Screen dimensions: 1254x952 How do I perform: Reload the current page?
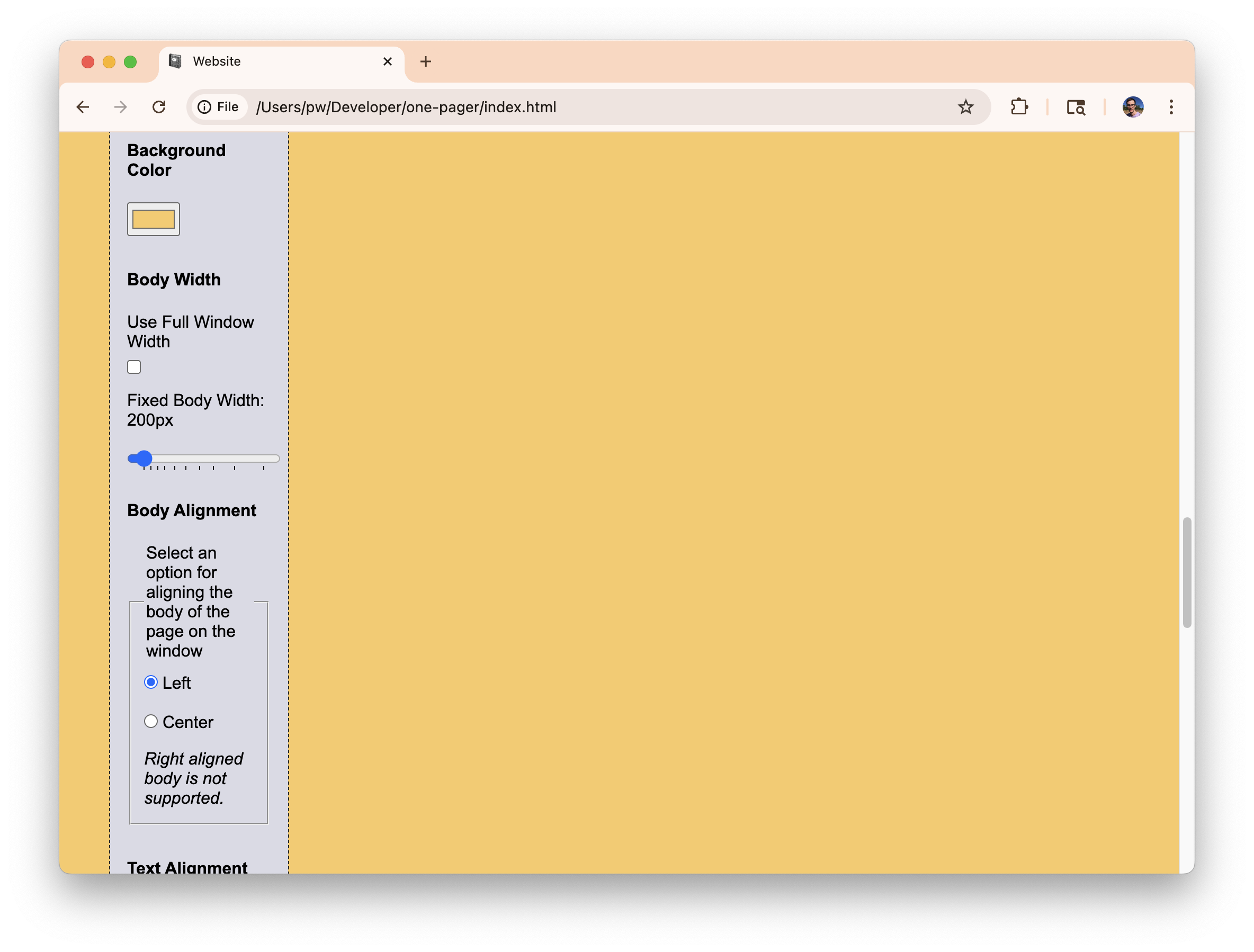coord(159,107)
